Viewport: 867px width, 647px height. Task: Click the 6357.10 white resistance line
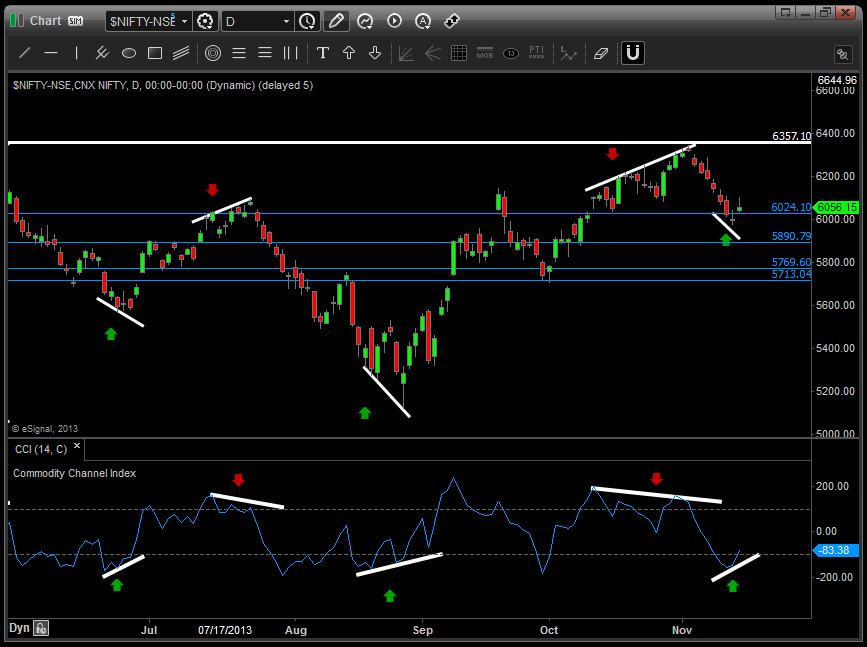coord(400,143)
